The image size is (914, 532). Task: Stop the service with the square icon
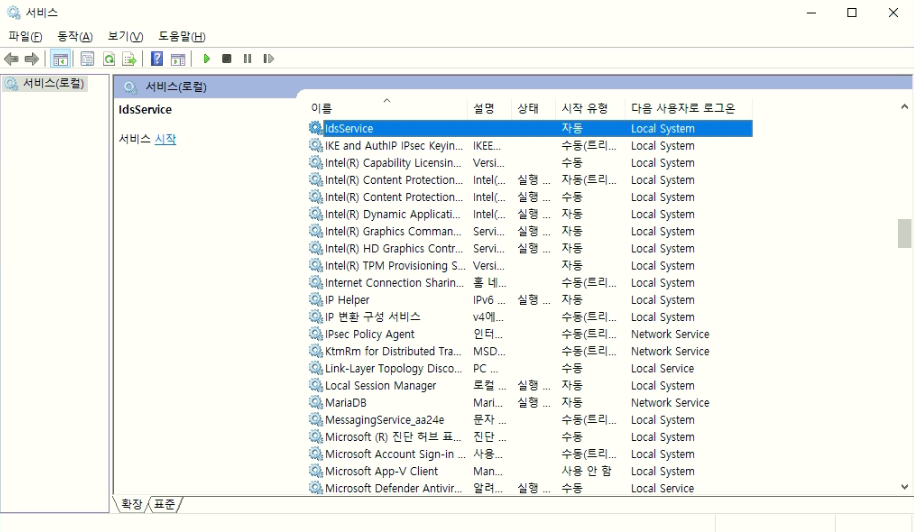(227, 59)
